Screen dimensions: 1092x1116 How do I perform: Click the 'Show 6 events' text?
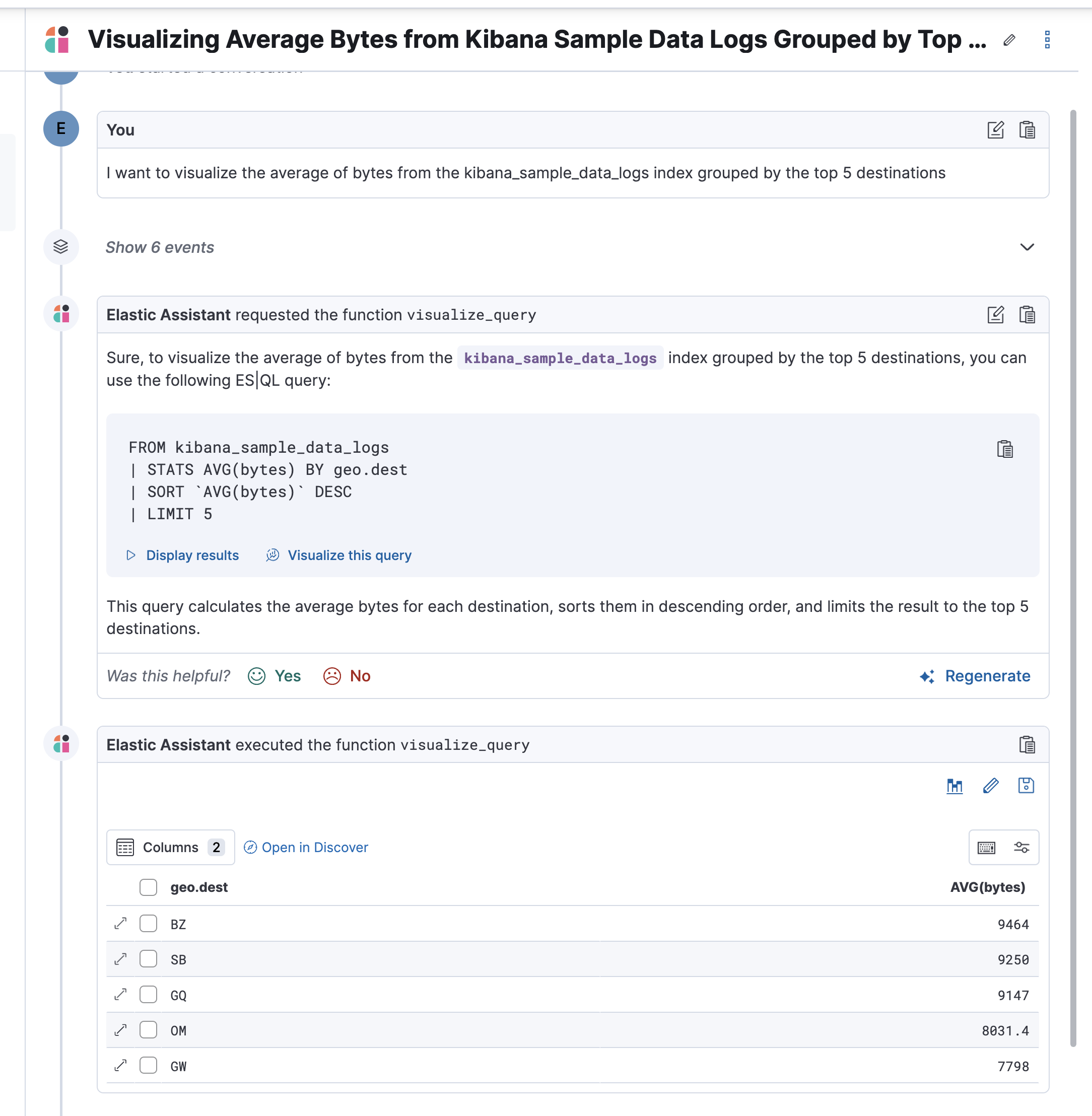[160, 247]
